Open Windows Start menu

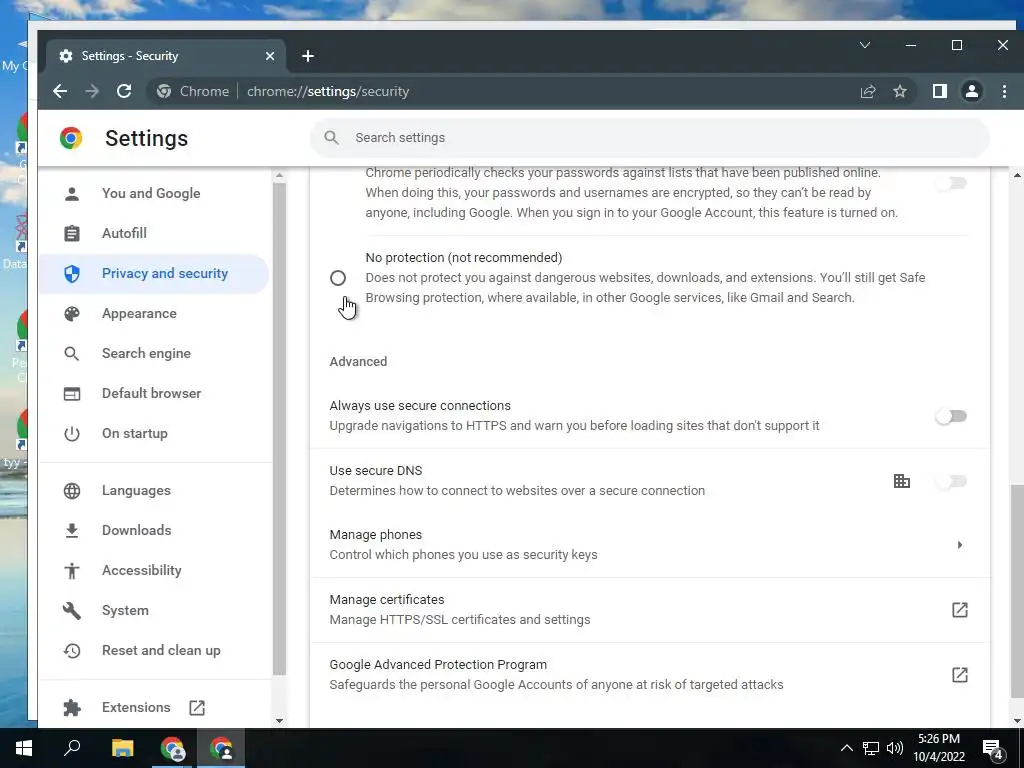(24, 748)
